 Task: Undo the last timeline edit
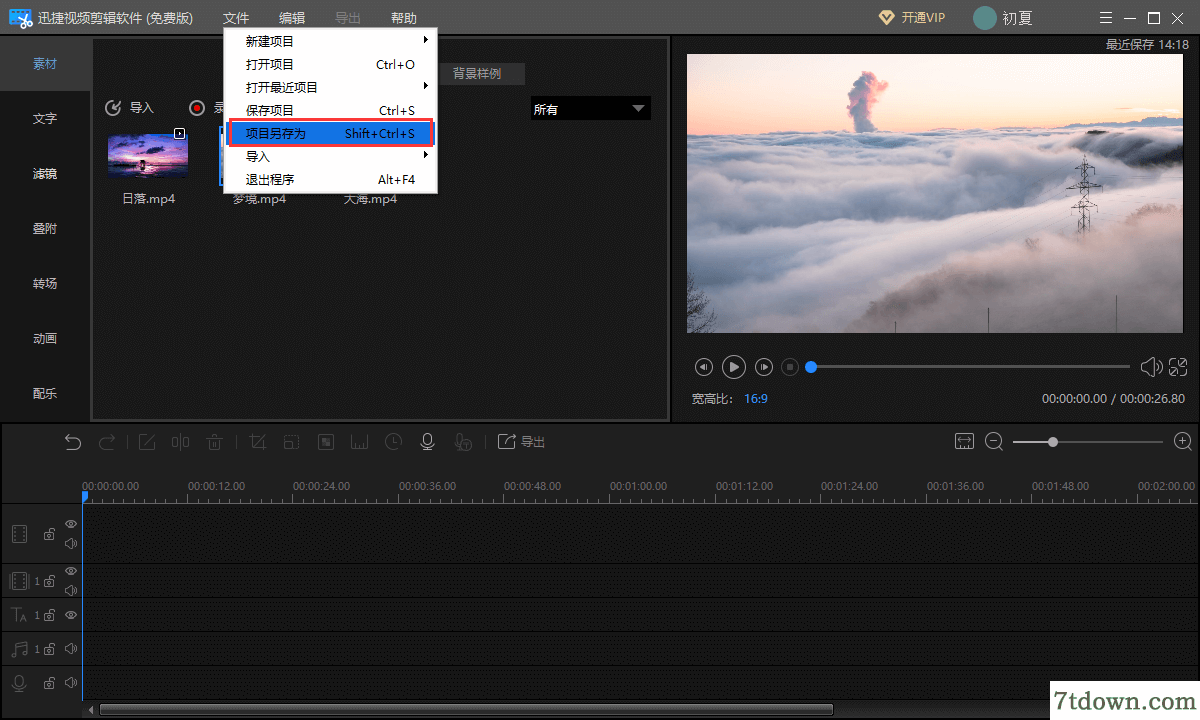point(73,442)
